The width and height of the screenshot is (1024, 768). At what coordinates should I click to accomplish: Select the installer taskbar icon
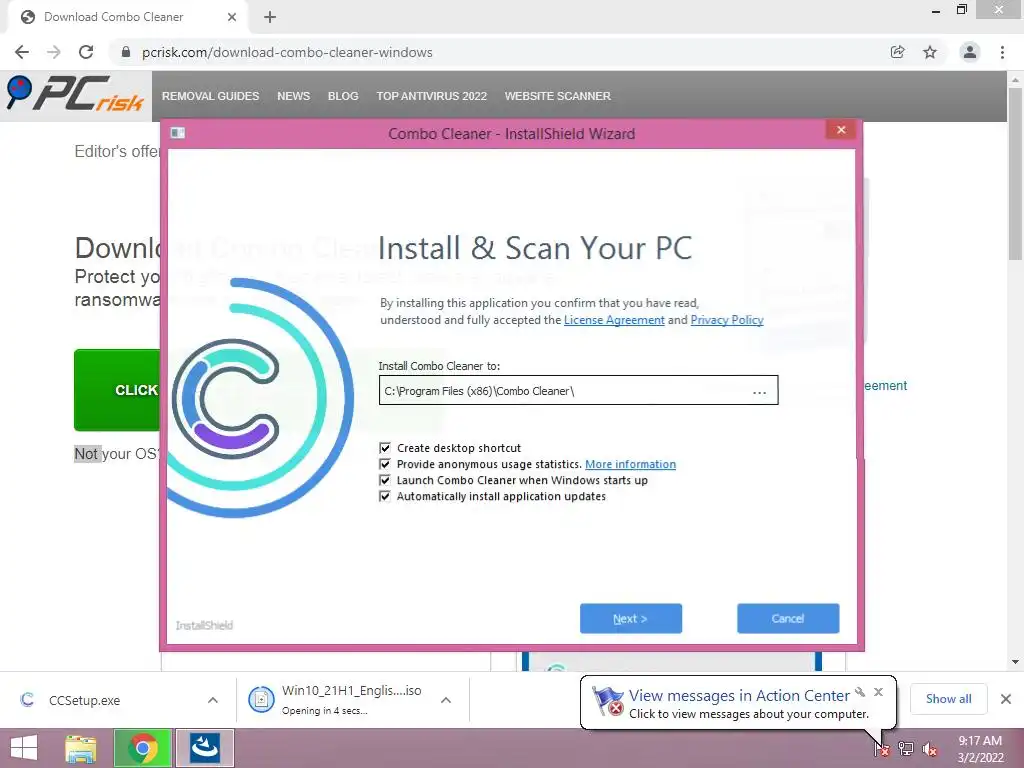(x=204, y=748)
